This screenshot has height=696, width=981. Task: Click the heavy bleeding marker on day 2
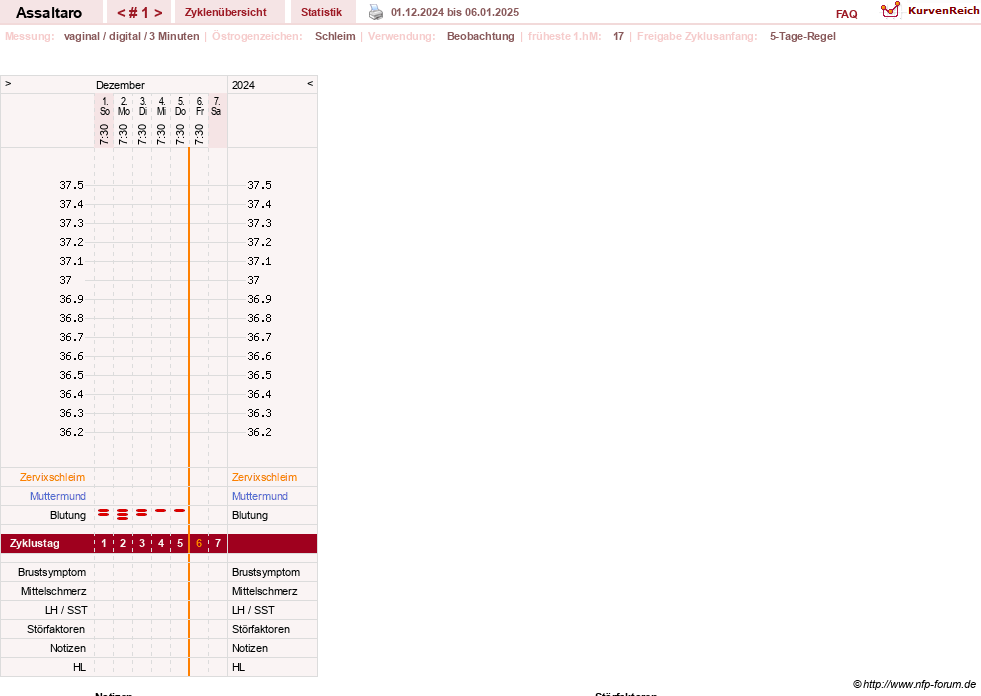pos(123,514)
